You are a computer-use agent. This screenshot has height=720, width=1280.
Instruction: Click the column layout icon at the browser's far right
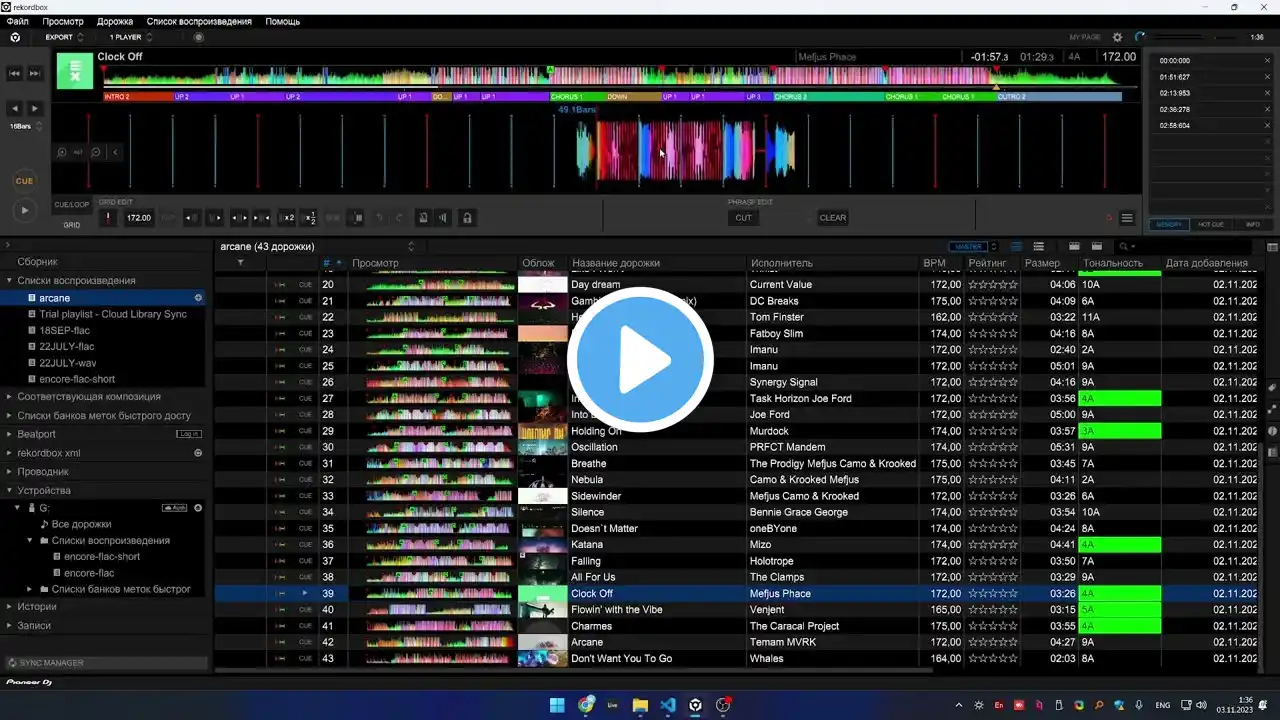click(1272, 247)
